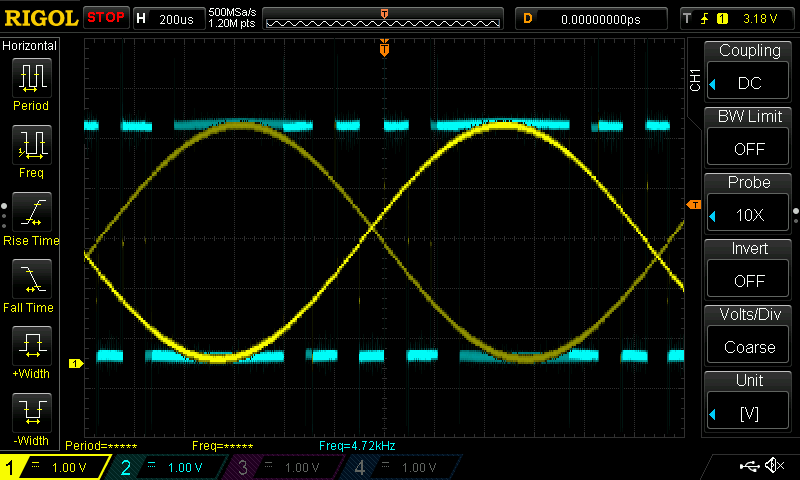800x480 pixels.
Task: Open the Probe 10X ratio selector
Action: tap(749, 204)
